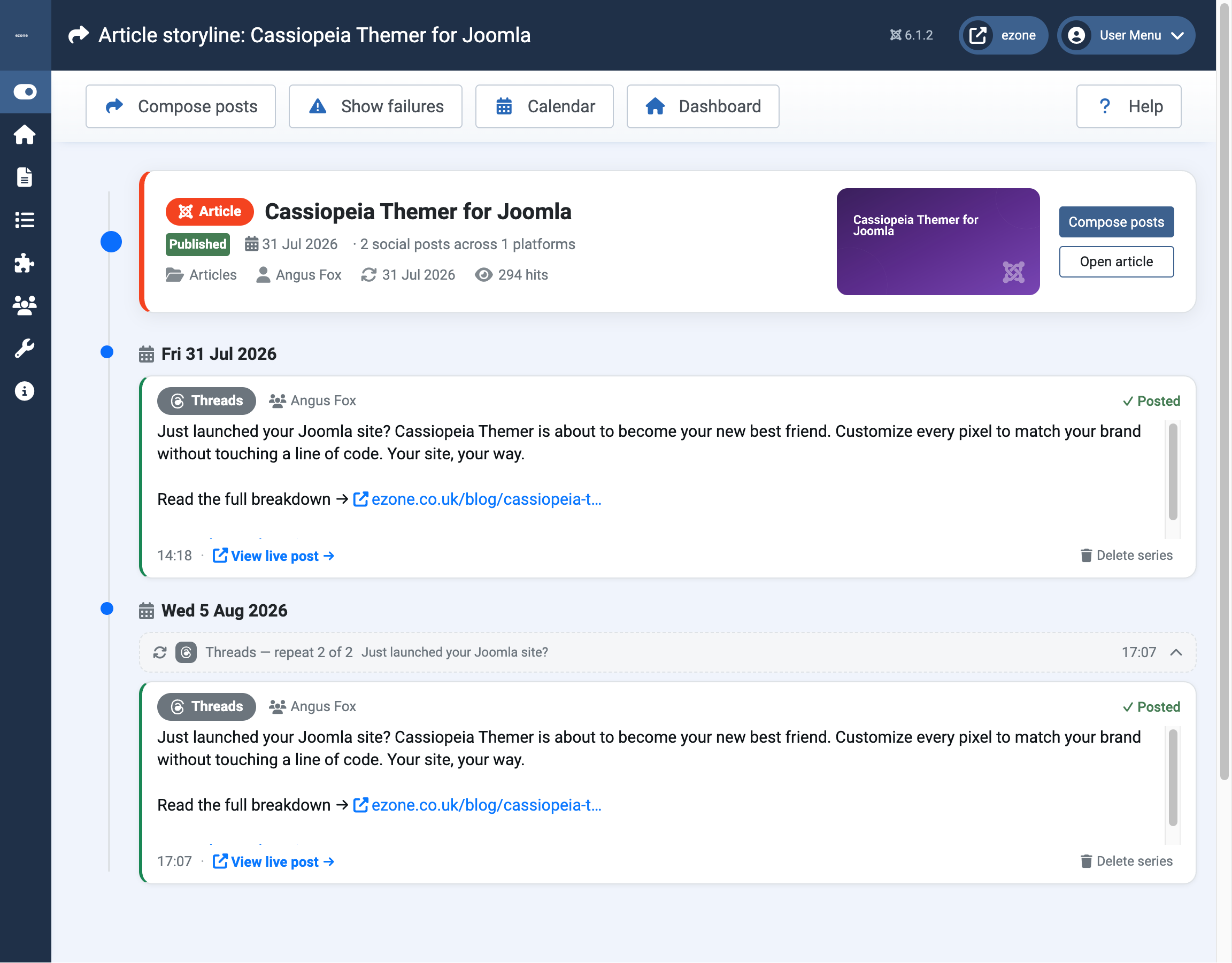This screenshot has height=963, width=1232.
Task: Open the ezone.co.uk blog link in the 17:07 post
Action: pos(477,806)
